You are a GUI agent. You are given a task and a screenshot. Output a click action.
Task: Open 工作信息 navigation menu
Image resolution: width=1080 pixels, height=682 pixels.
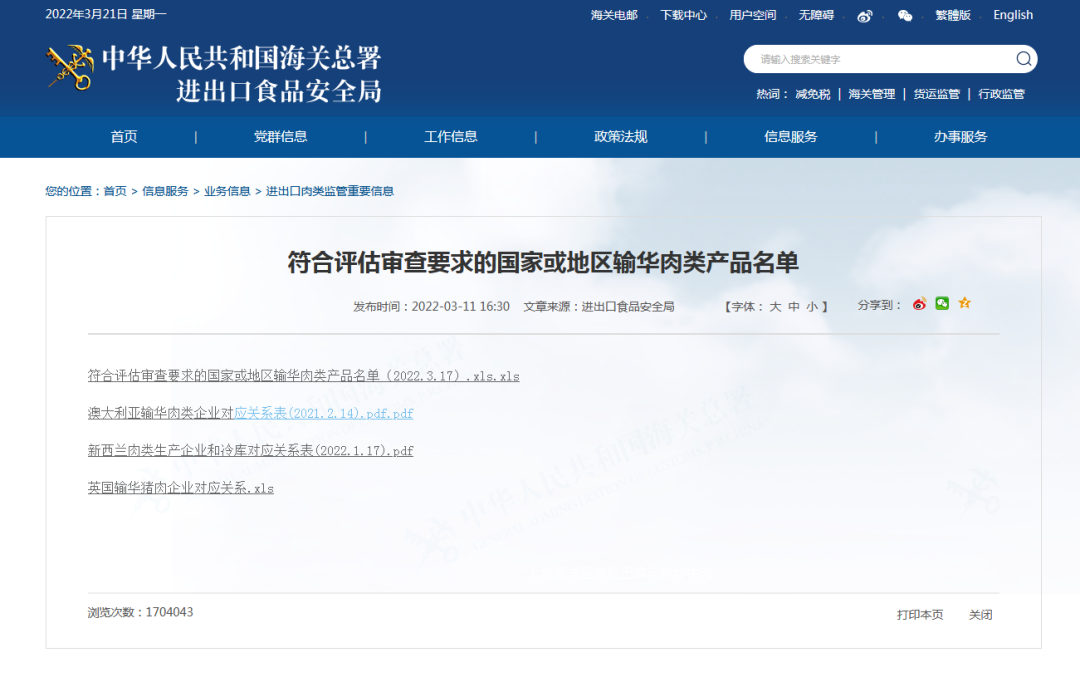tap(450, 136)
